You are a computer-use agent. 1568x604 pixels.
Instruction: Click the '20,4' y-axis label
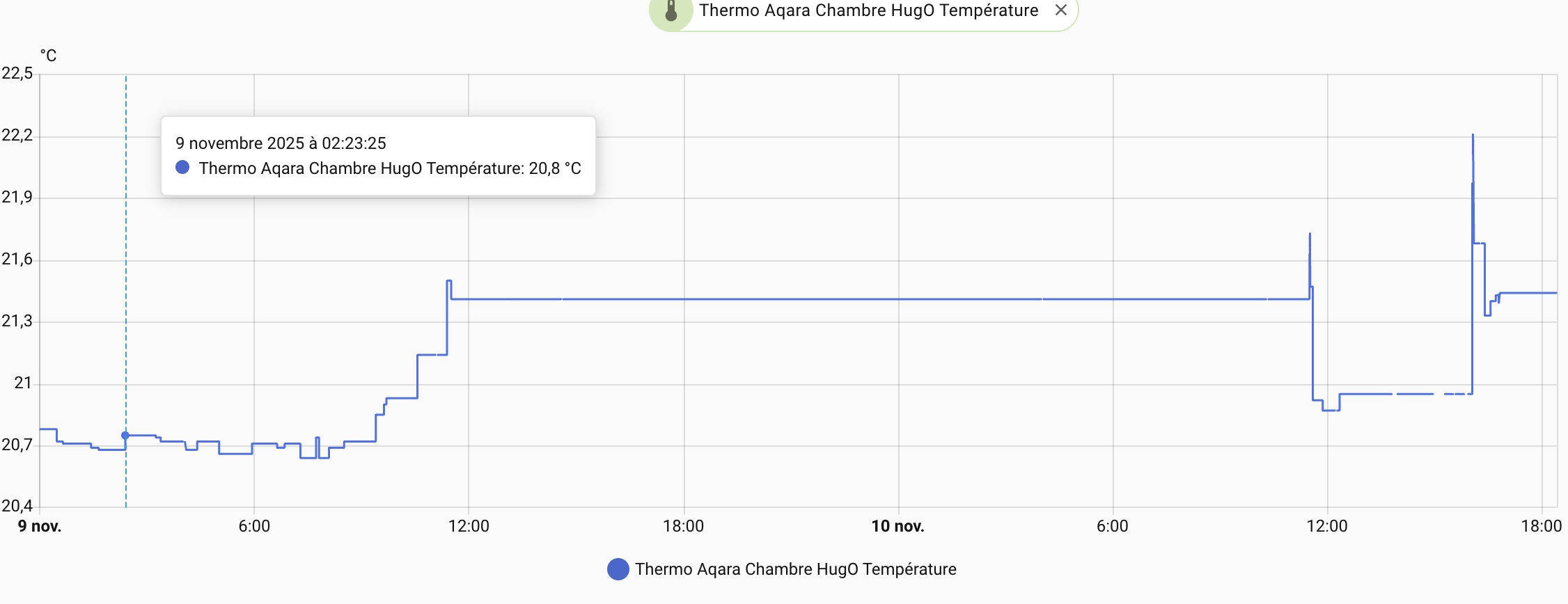click(17, 506)
